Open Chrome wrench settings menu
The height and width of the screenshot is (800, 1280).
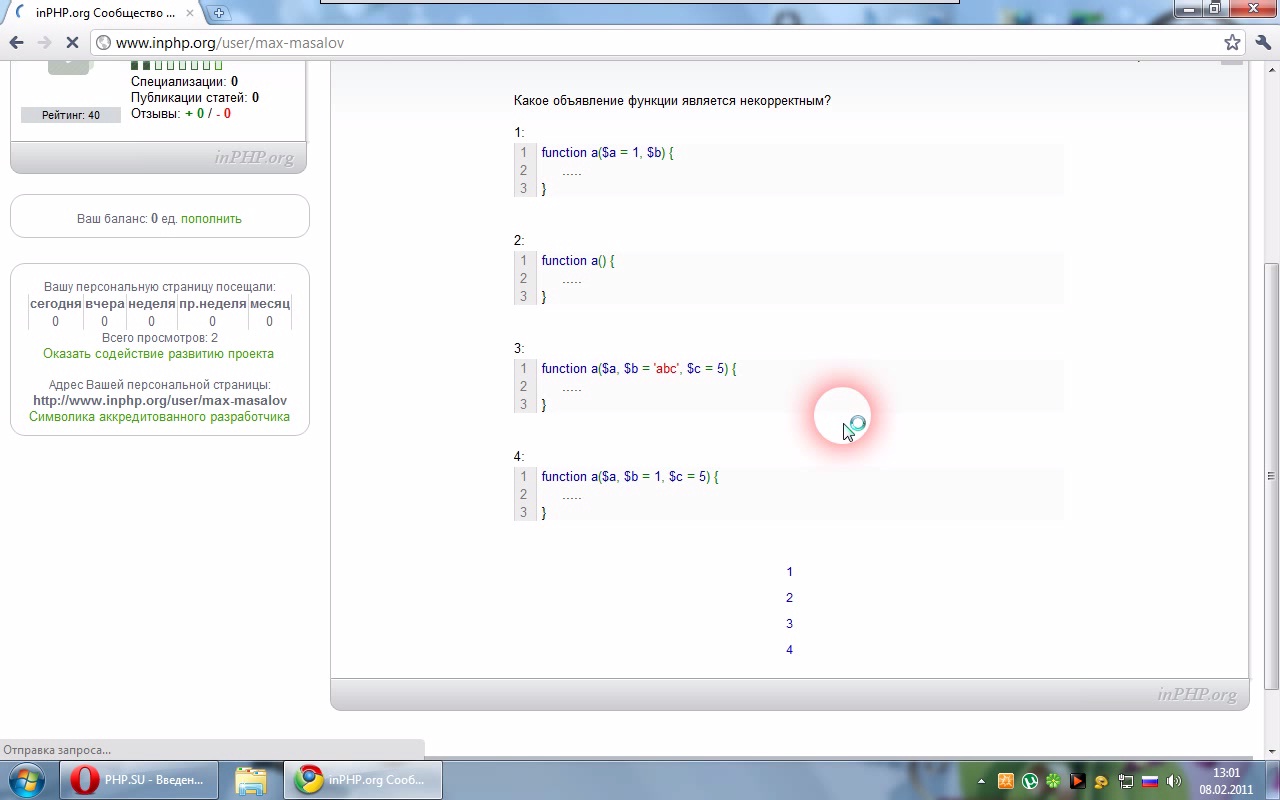1262,43
